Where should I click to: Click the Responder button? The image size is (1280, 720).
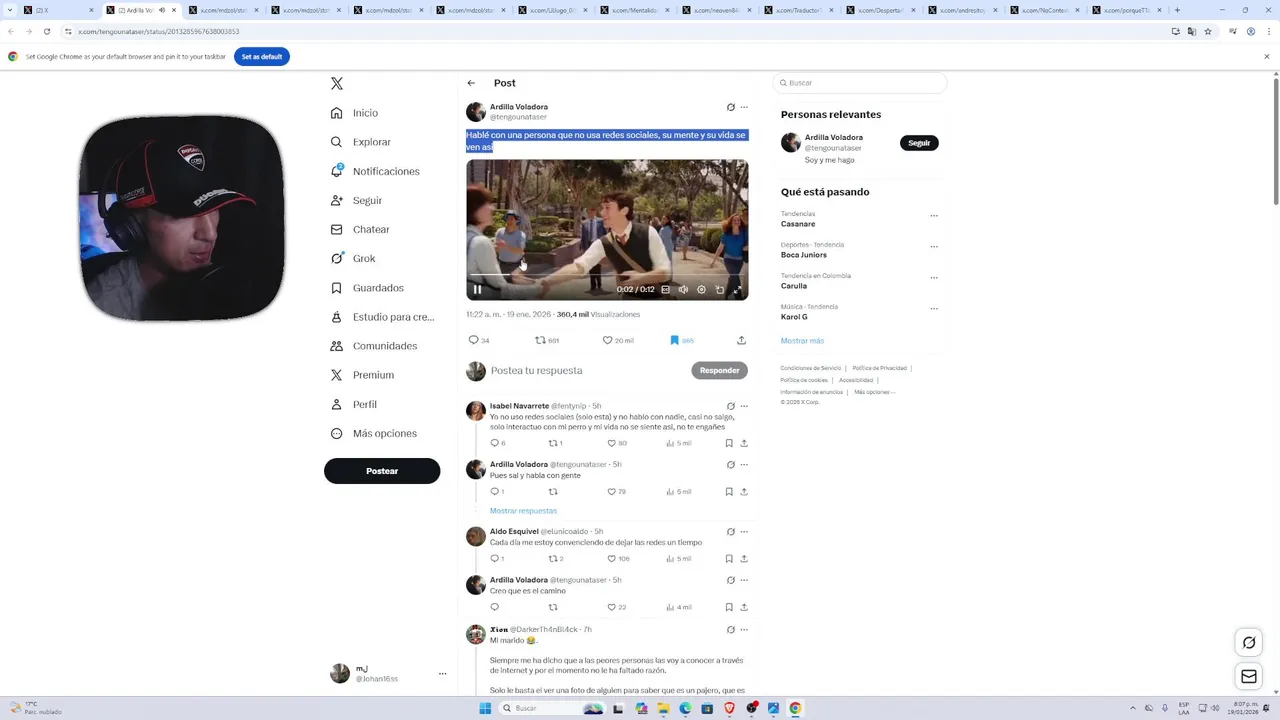tap(719, 370)
